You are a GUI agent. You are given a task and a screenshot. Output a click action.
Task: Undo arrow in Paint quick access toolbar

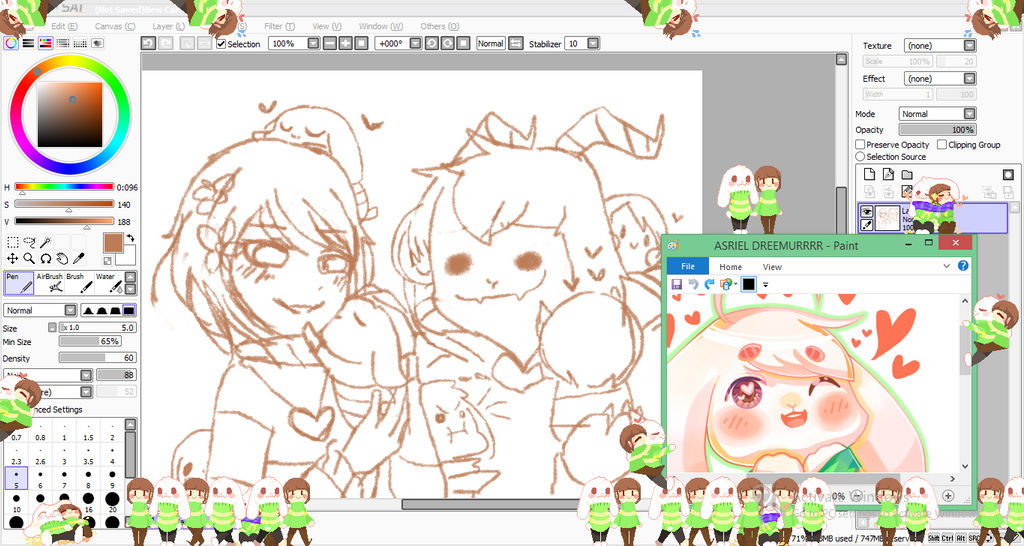click(694, 284)
